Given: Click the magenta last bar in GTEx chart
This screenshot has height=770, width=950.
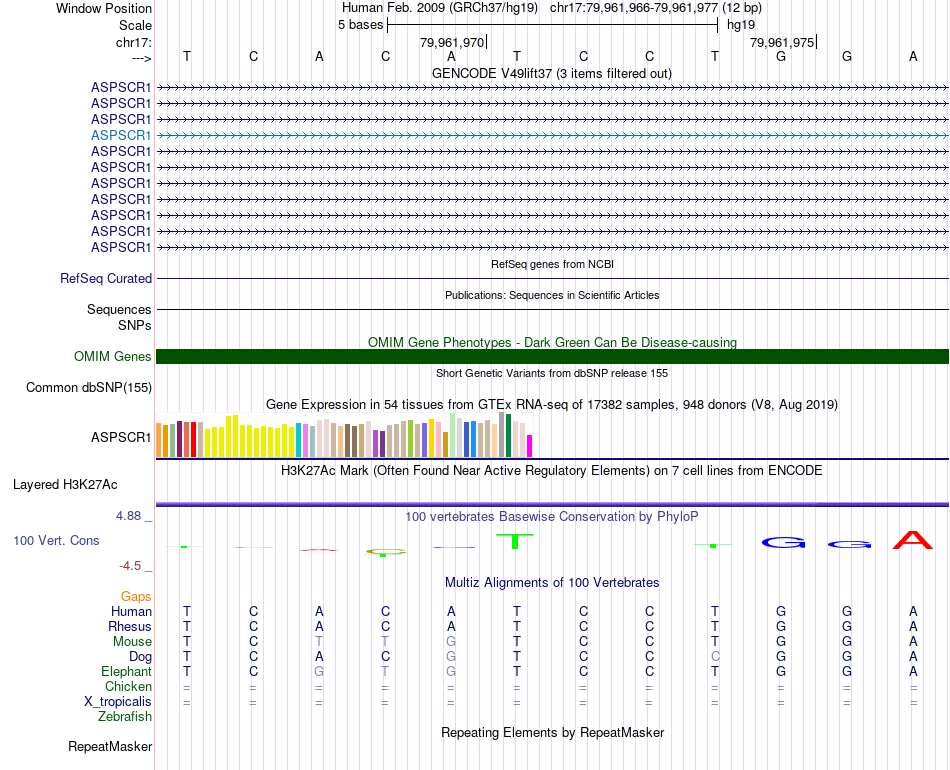Looking at the screenshot, I should tap(530, 446).
